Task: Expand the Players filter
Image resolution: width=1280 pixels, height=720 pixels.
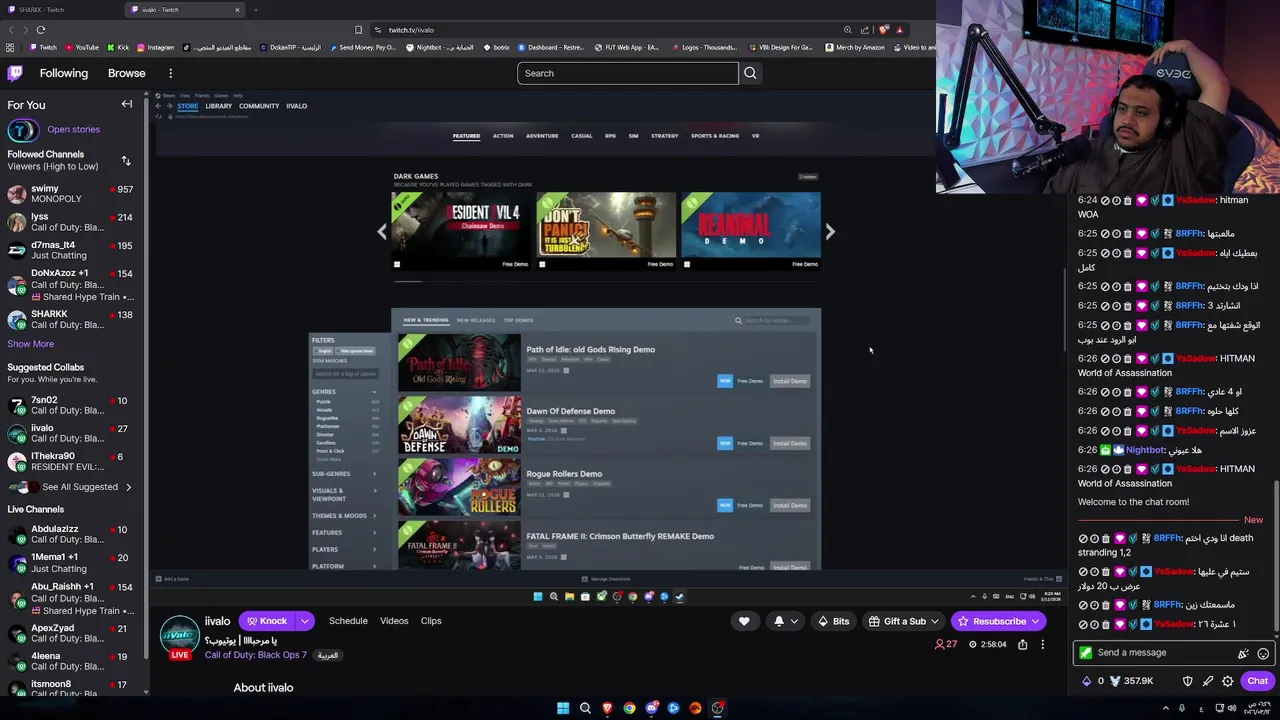Action: pos(344,549)
